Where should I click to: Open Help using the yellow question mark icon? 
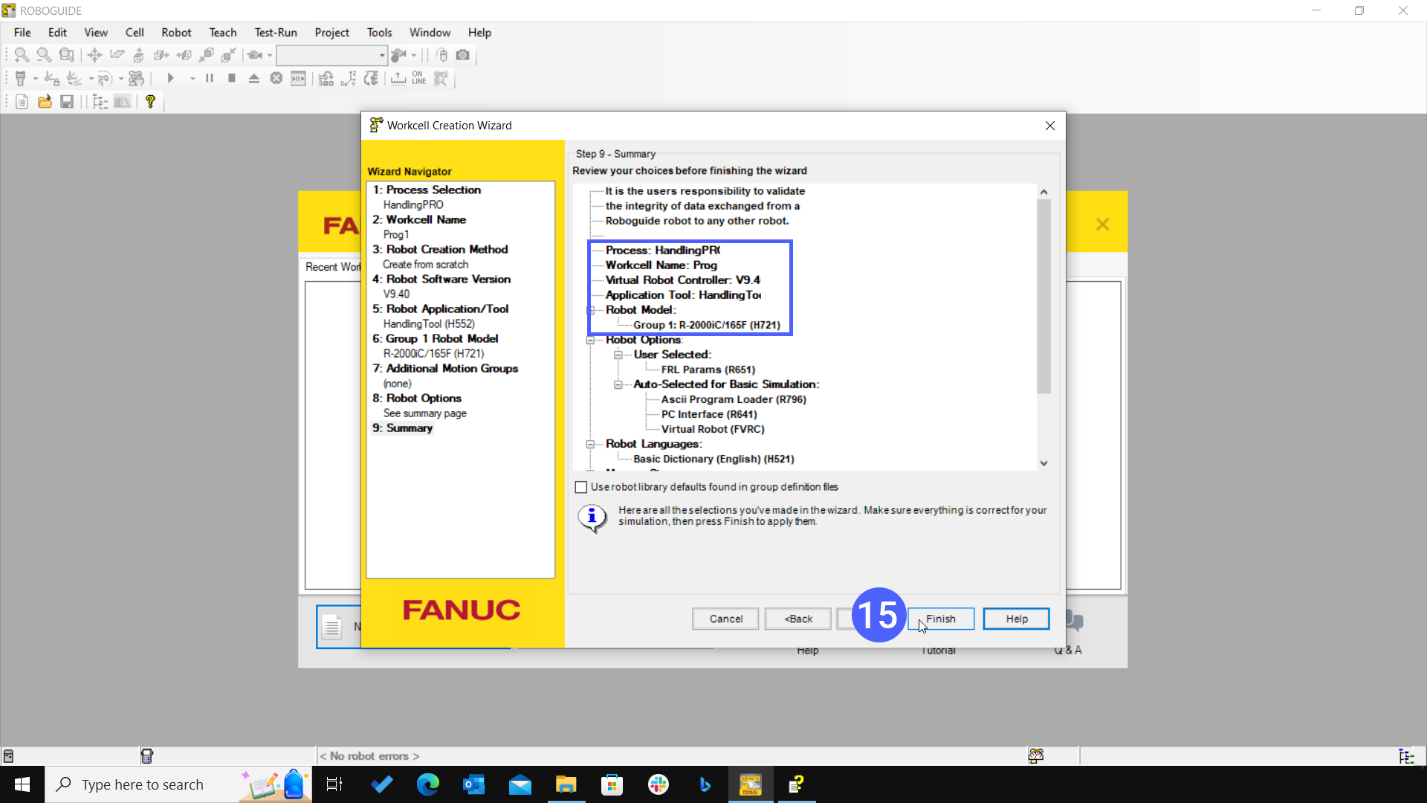tap(151, 101)
